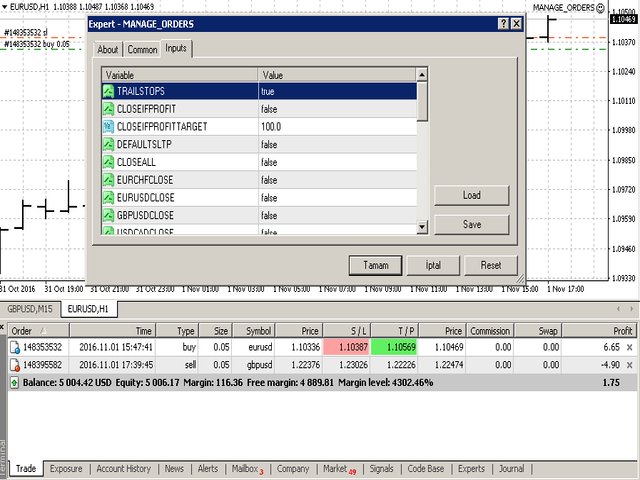Open the Mailbox tab
Image resolution: width=640 pixels, height=480 pixels.
(247, 469)
